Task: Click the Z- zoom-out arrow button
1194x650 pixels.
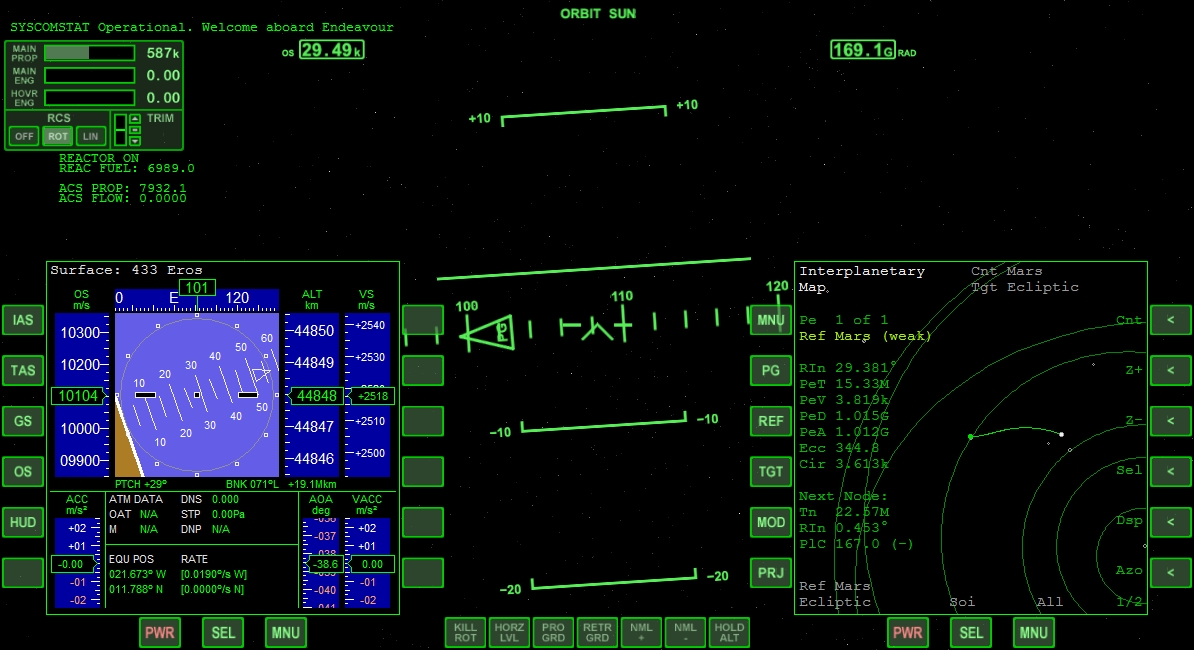Action: coord(1170,421)
